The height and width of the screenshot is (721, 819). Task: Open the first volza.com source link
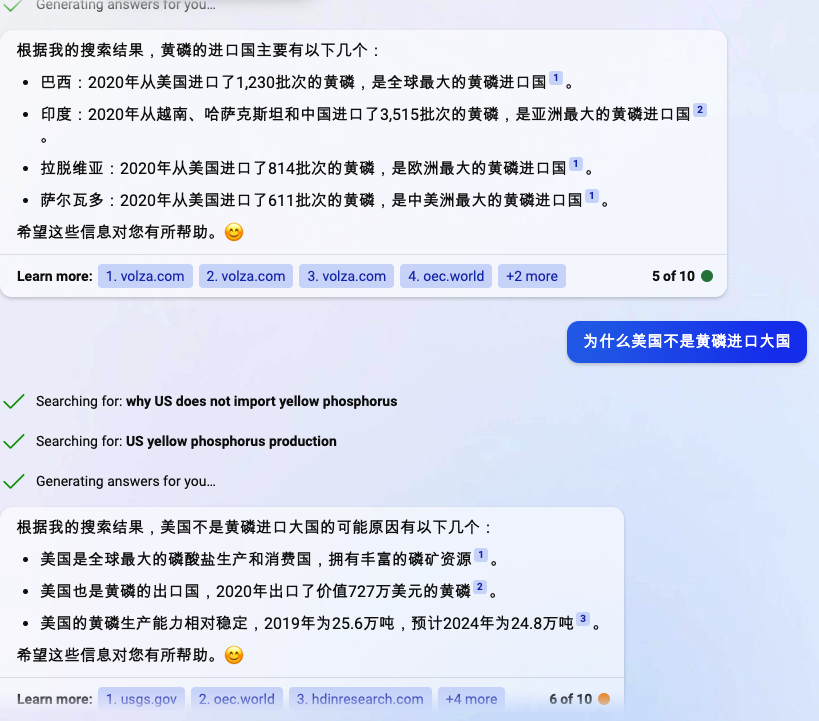coord(145,275)
